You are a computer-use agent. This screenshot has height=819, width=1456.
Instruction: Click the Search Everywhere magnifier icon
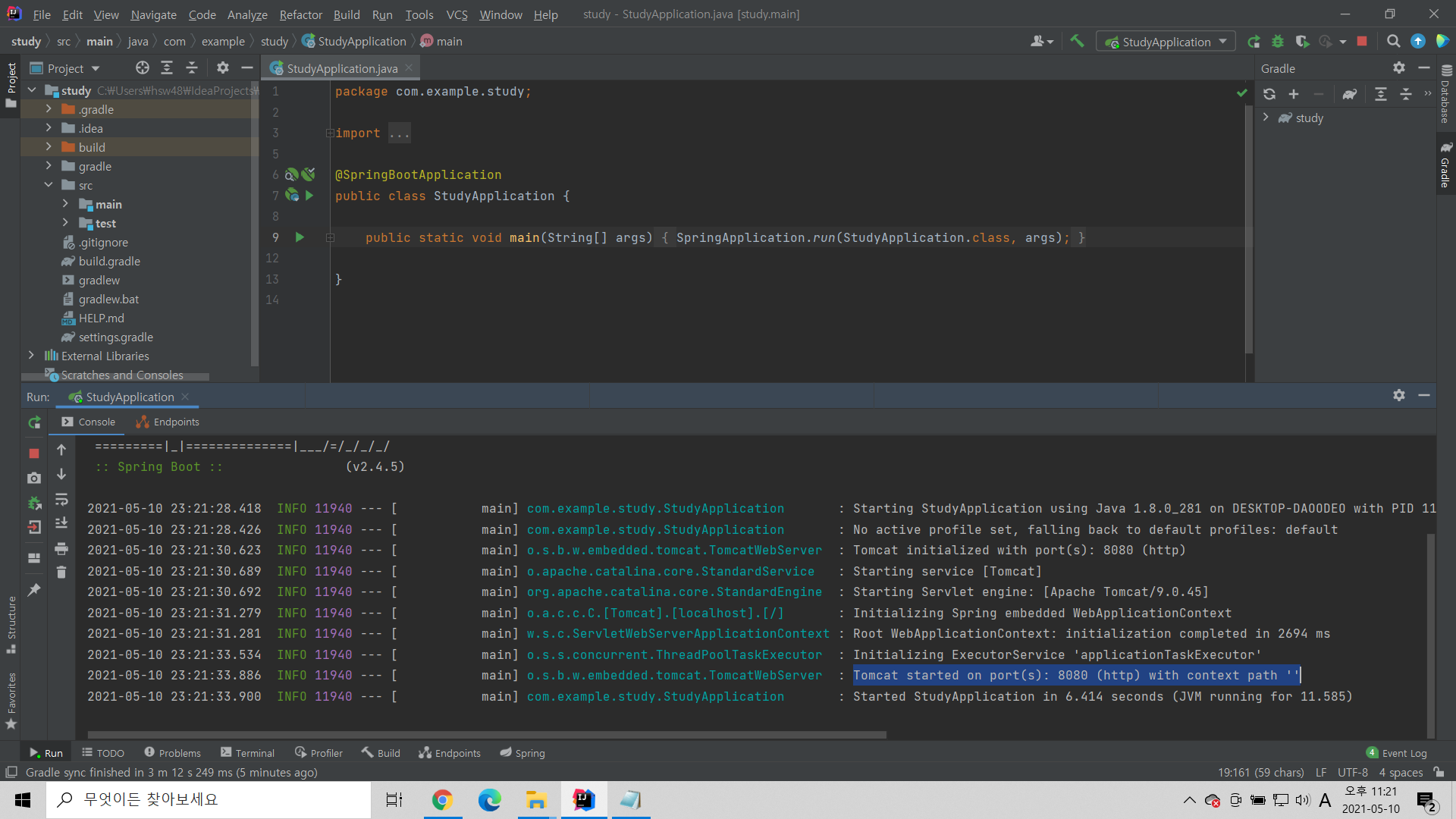[x=1393, y=42]
